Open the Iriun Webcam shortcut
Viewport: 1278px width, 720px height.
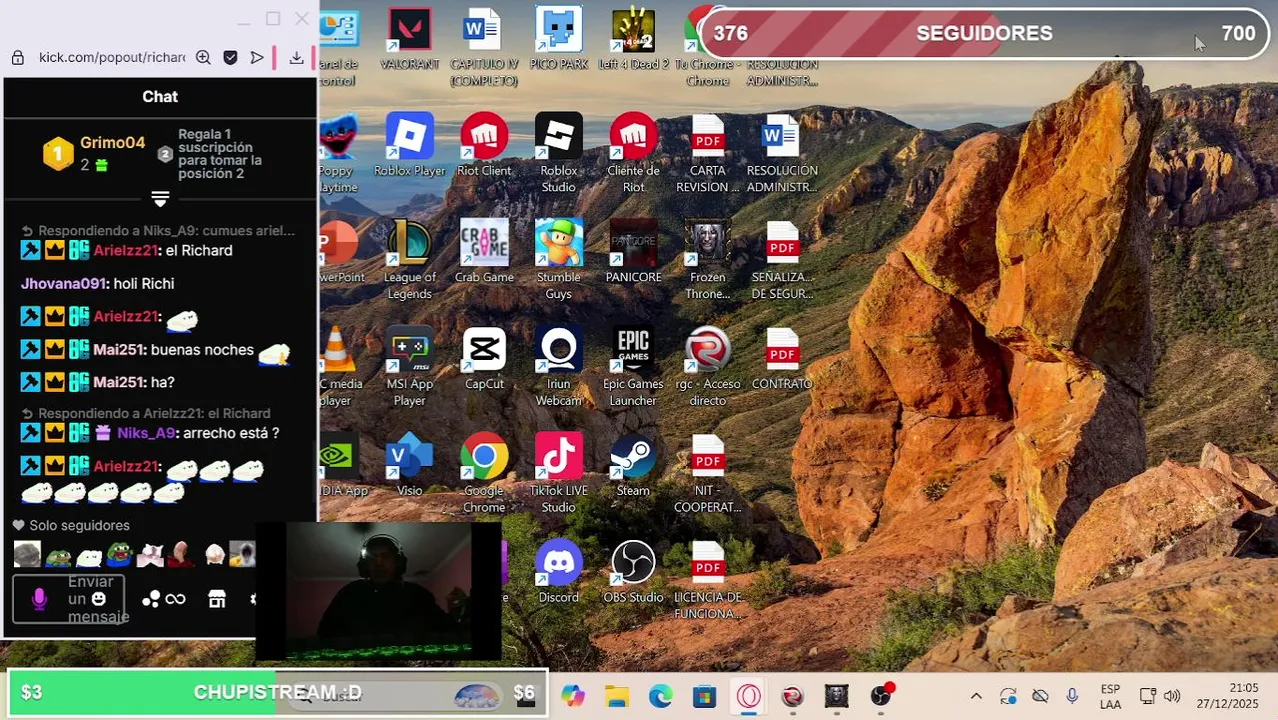(558, 367)
